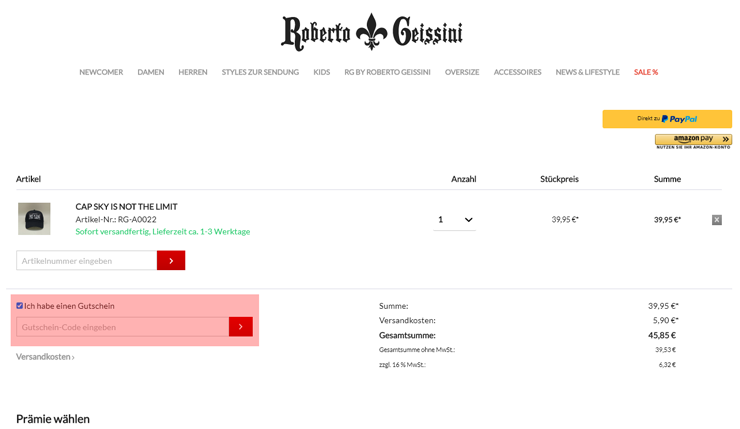740x429 pixels.
Task: Open the SALE % section
Action: coord(646,72)
